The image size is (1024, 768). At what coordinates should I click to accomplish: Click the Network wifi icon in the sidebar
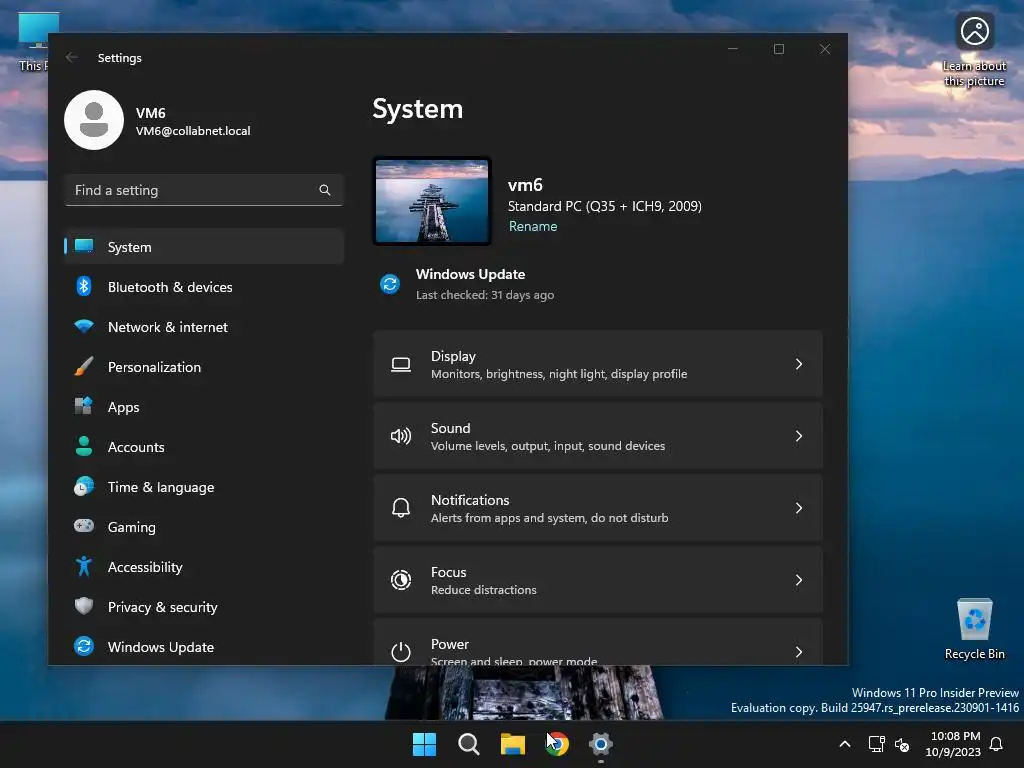click(84, 326)
